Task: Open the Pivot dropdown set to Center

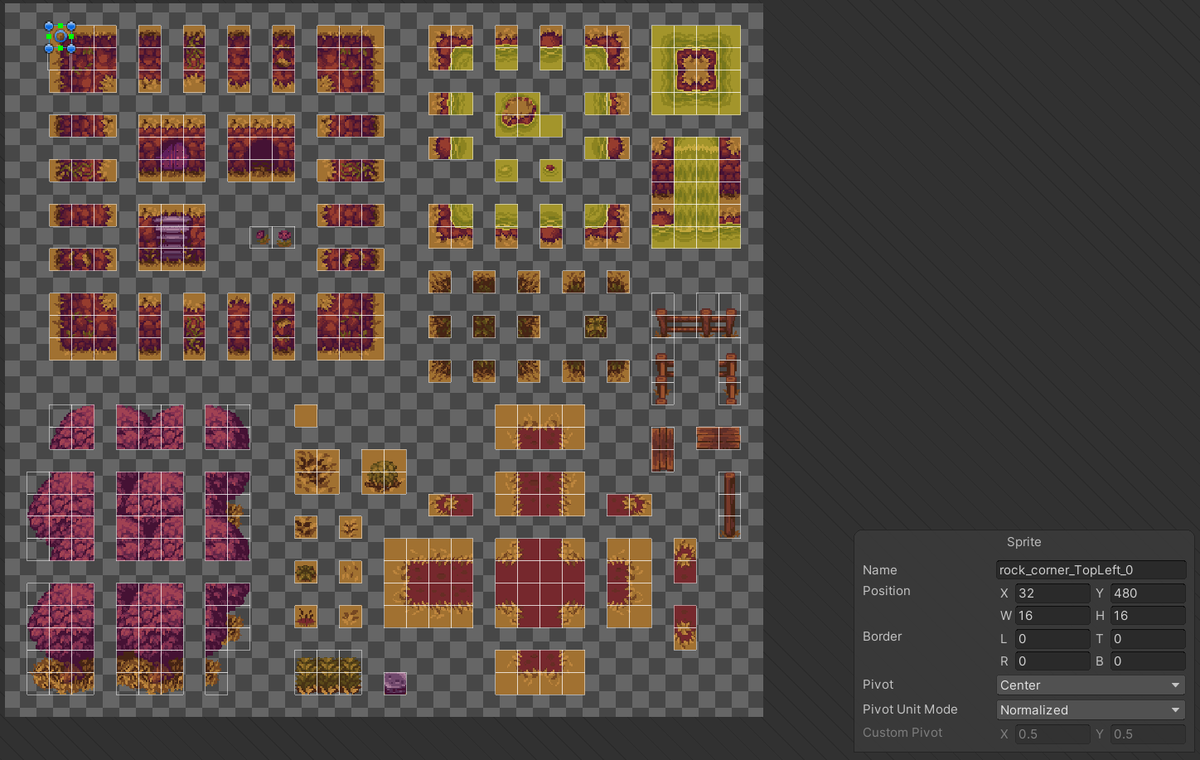Action: pyautogui.click(x=1091, y=685)
